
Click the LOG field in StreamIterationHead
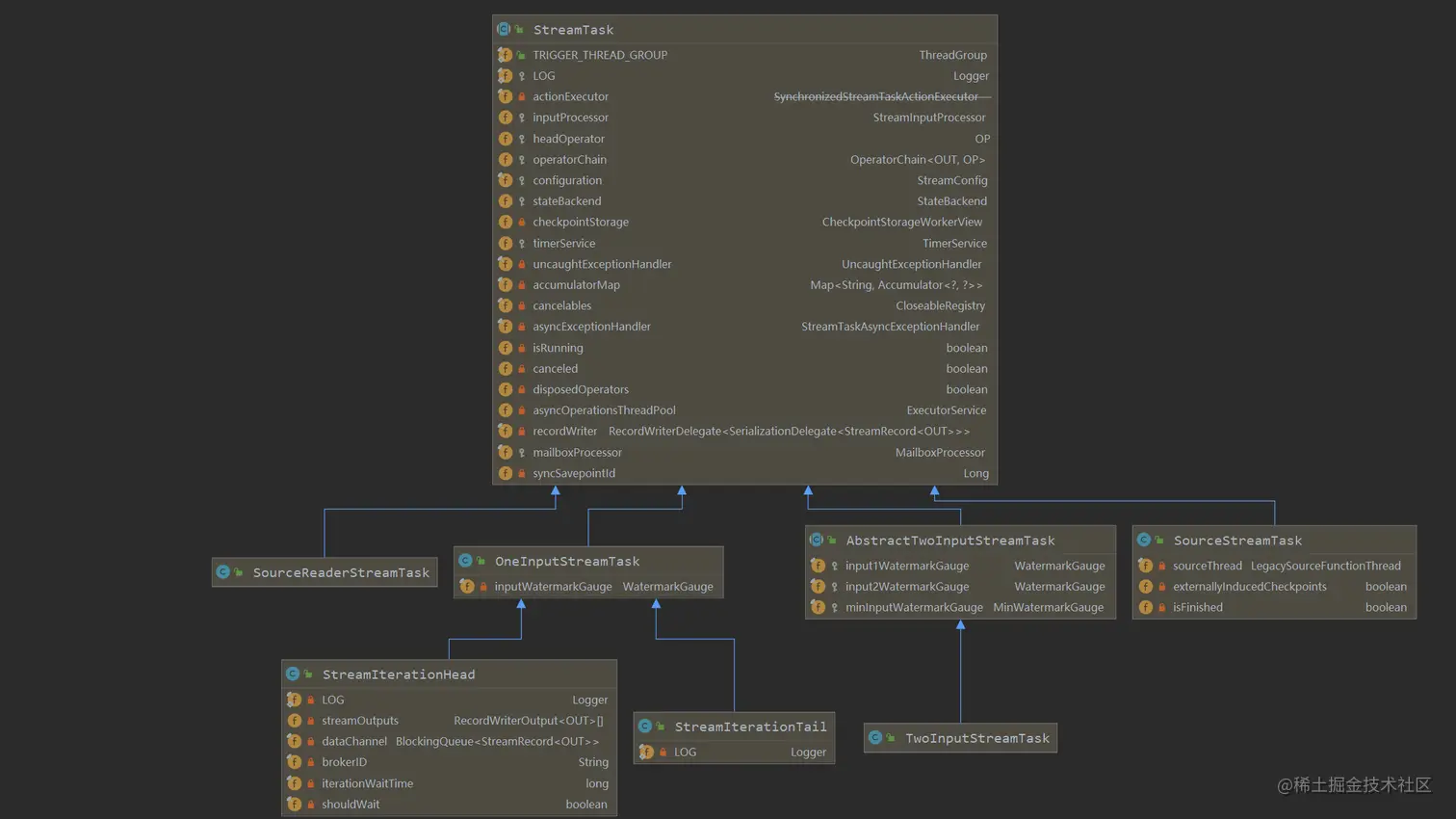[332, 700]
